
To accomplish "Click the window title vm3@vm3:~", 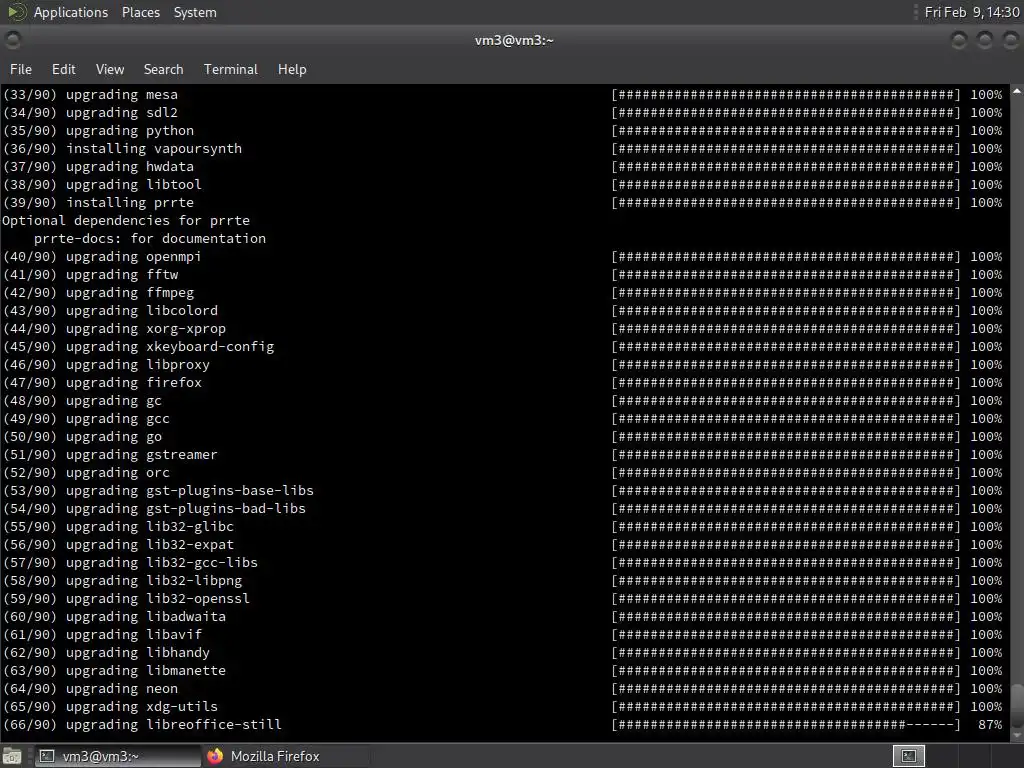I will tap(514, 40).
